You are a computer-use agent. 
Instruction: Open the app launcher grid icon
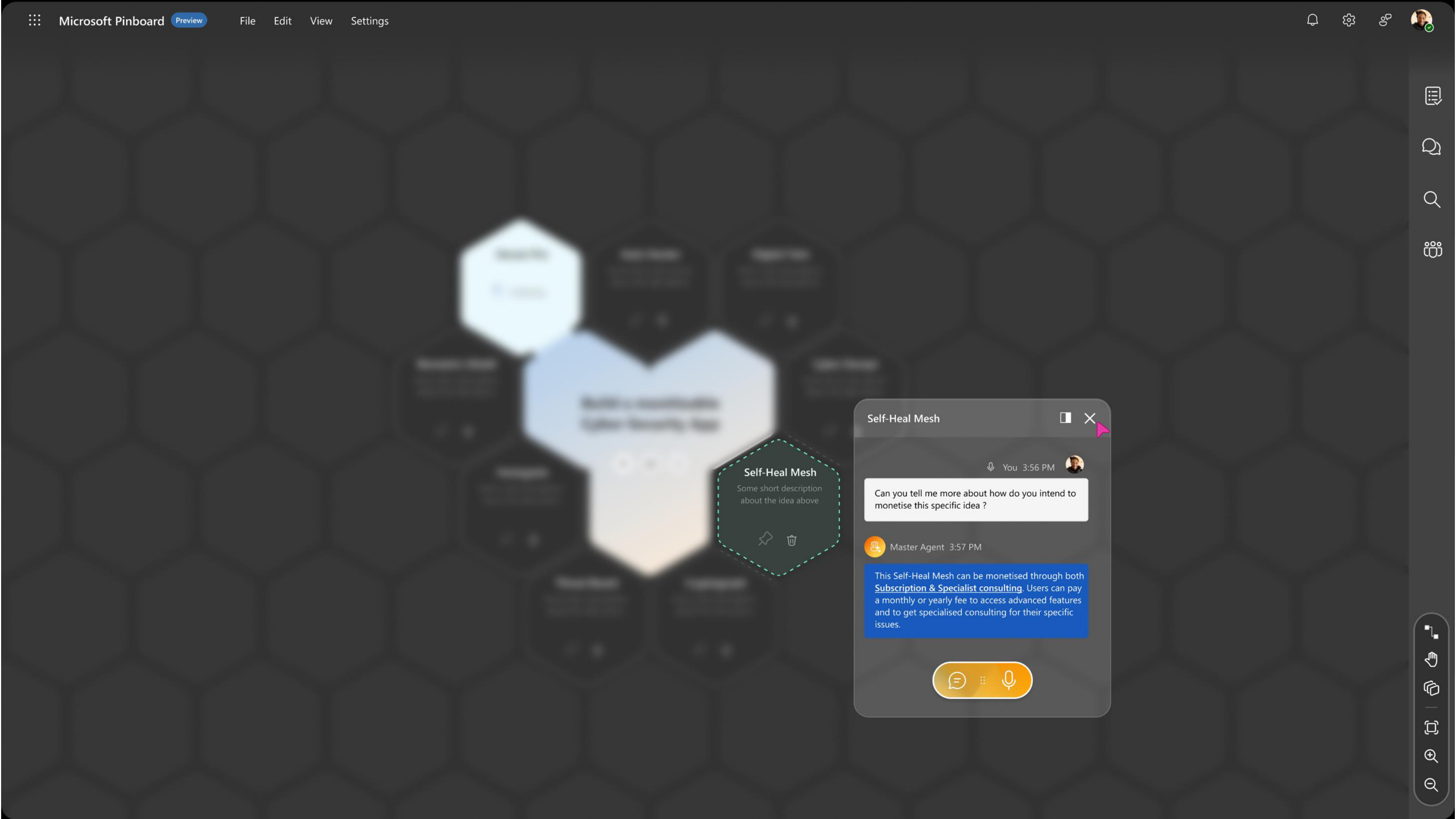[x=35, y=20]
